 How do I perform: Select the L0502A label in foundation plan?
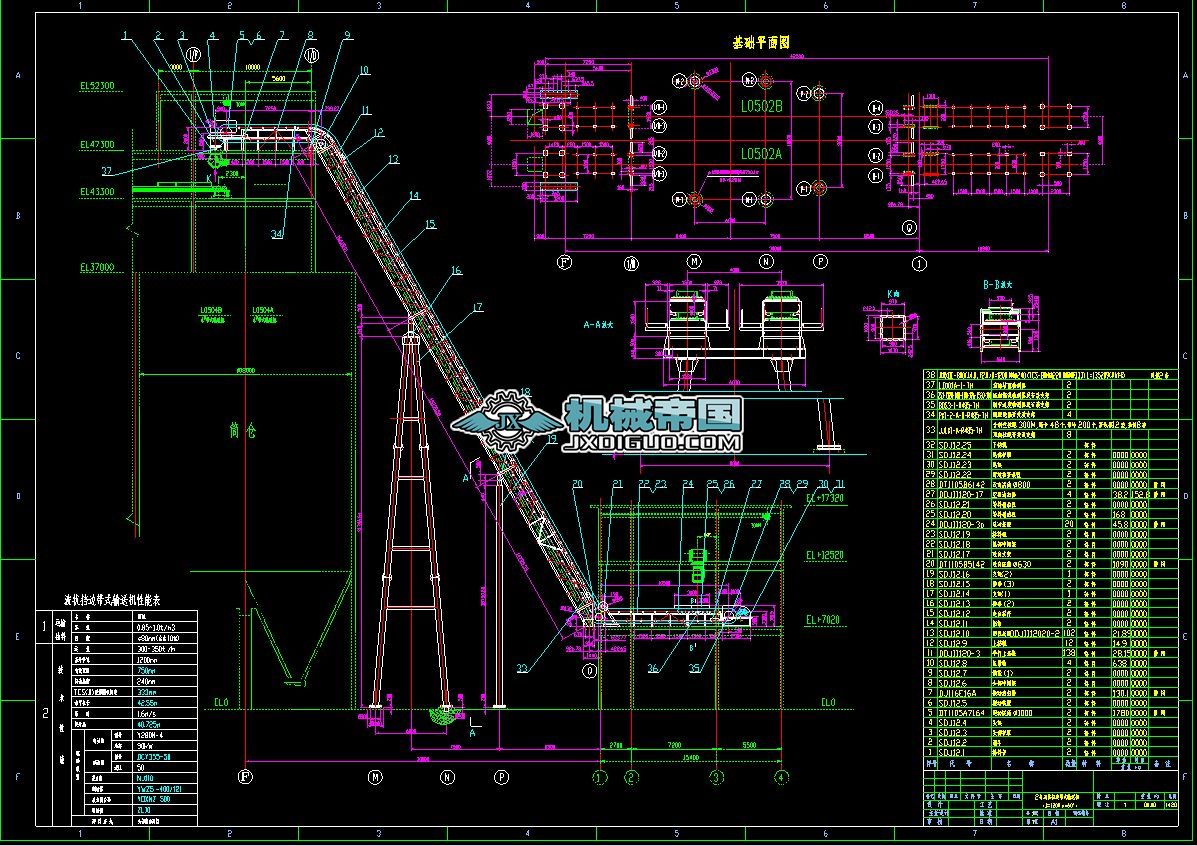click(761, 154)
